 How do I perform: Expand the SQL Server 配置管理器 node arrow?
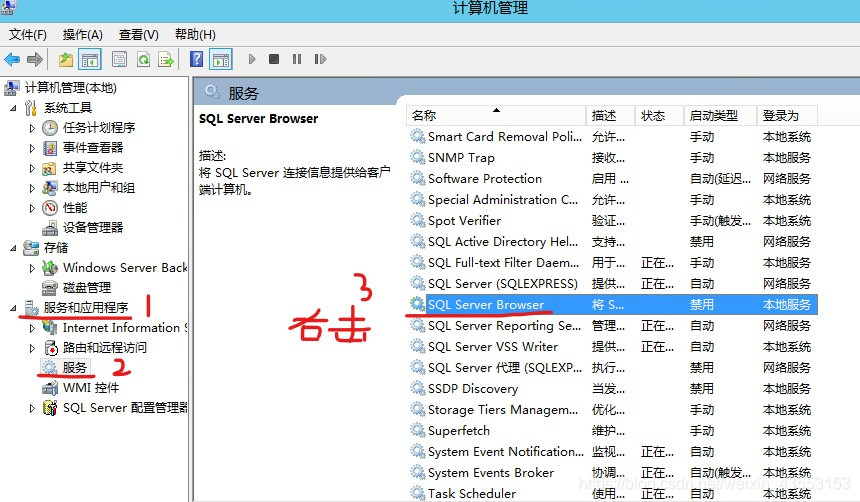(32, 408)
